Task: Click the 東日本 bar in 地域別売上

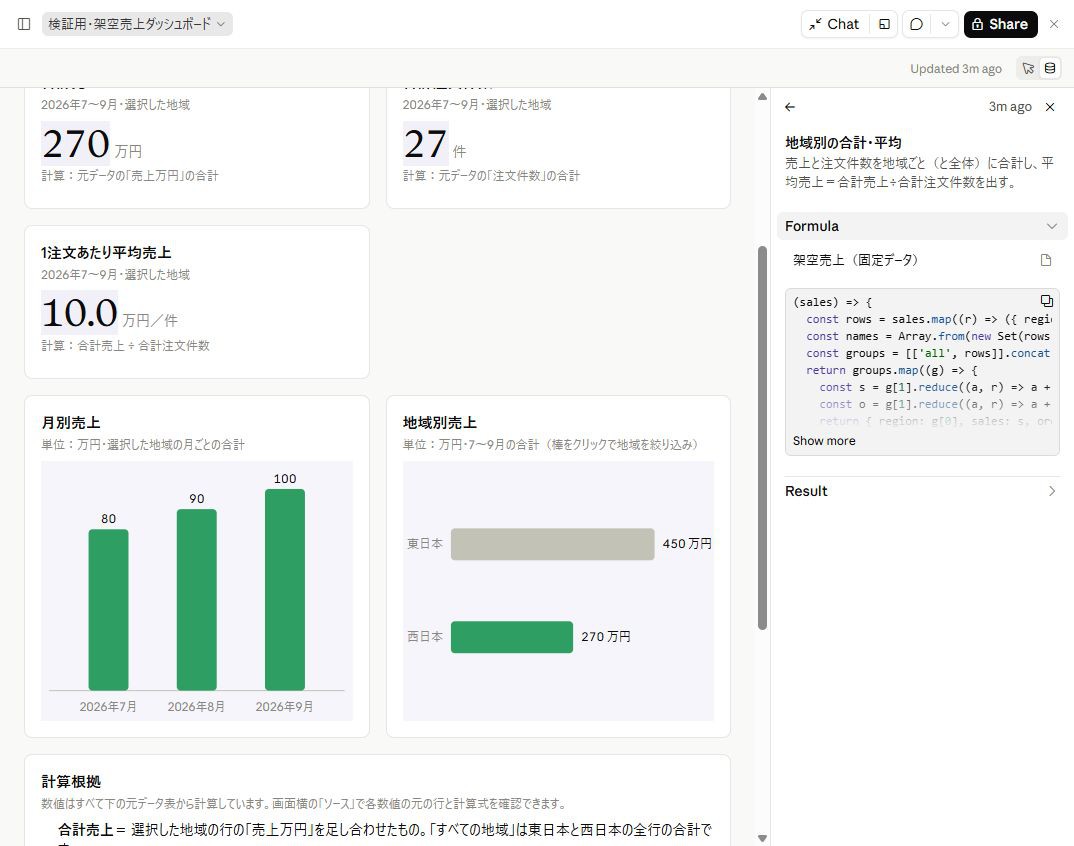Action: [x=553, y=544]
